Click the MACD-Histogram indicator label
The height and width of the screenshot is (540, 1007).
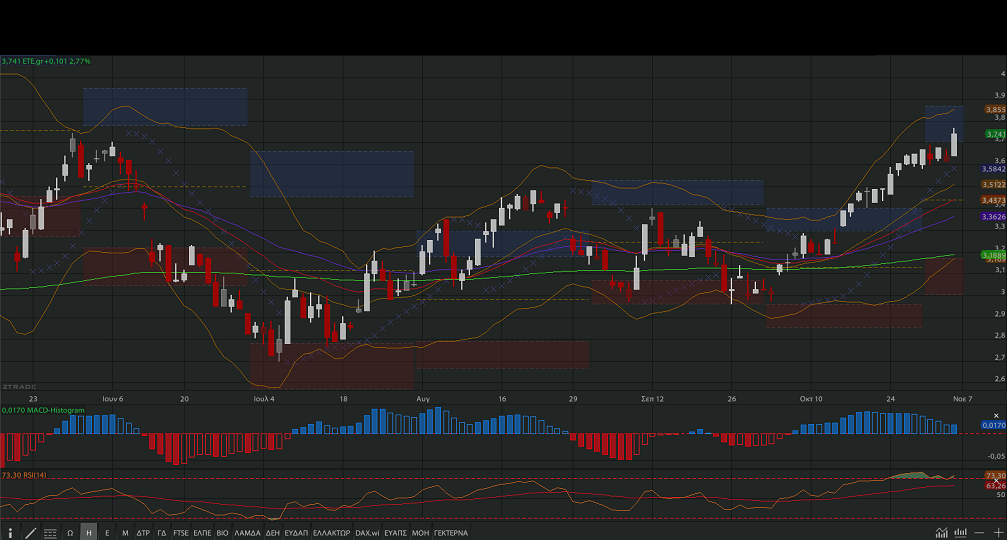(x=43, y=410)
